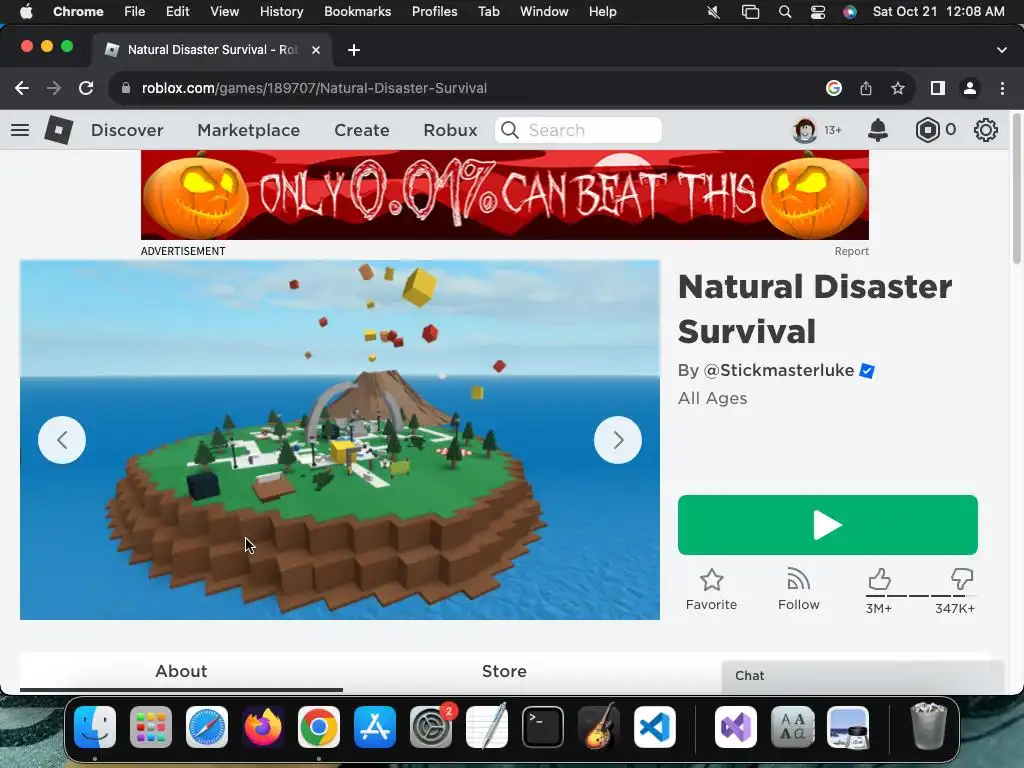Viewport: 1024px width, 768px height.
Task: Open the Roblox hamburger navigation menu
Action: click(20, 130)
